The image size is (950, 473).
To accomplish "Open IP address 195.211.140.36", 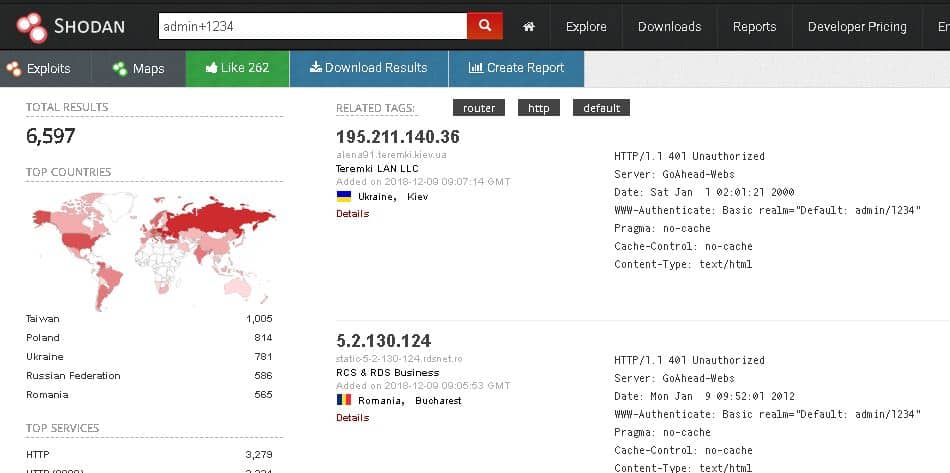I will click(397, 137).
